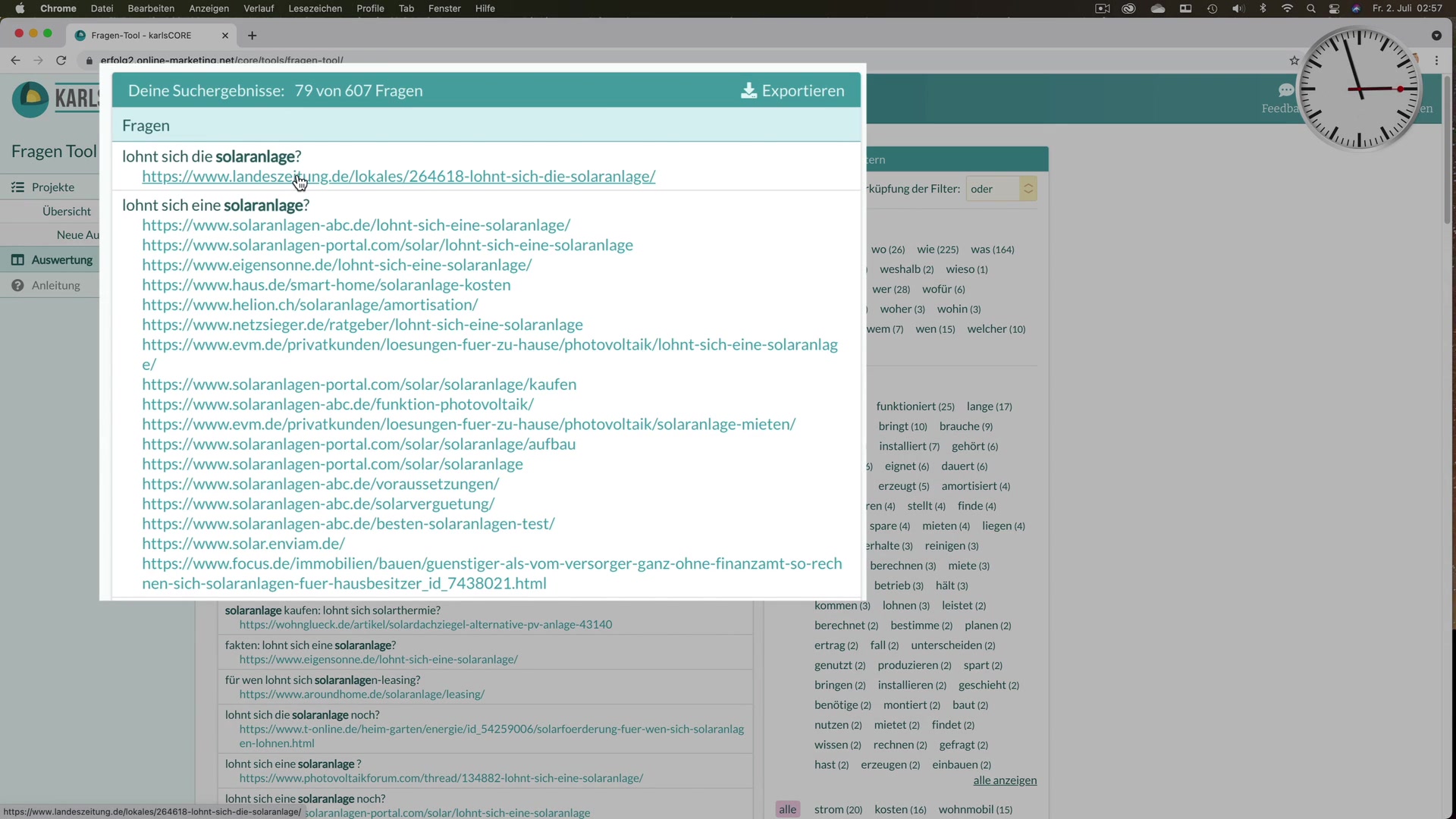Filter by question word wo (26)
The image size is (1456, 819).
888,249
